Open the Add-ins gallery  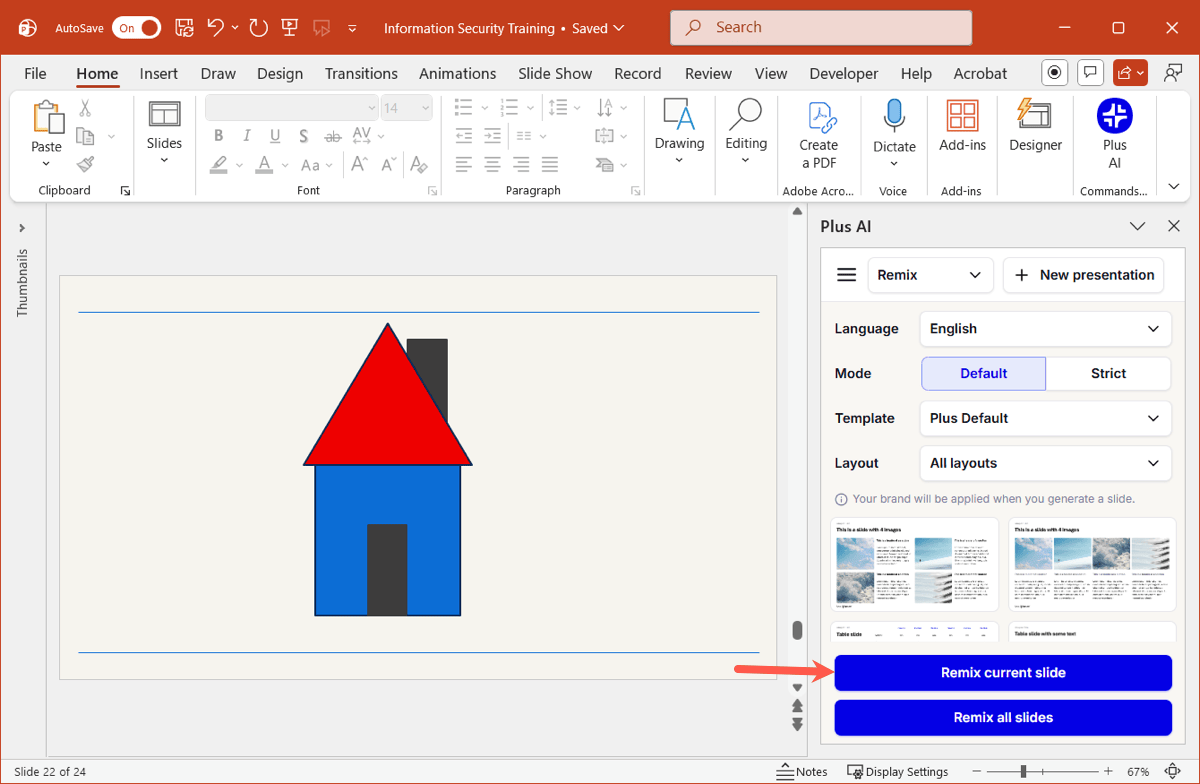[962, 127]
